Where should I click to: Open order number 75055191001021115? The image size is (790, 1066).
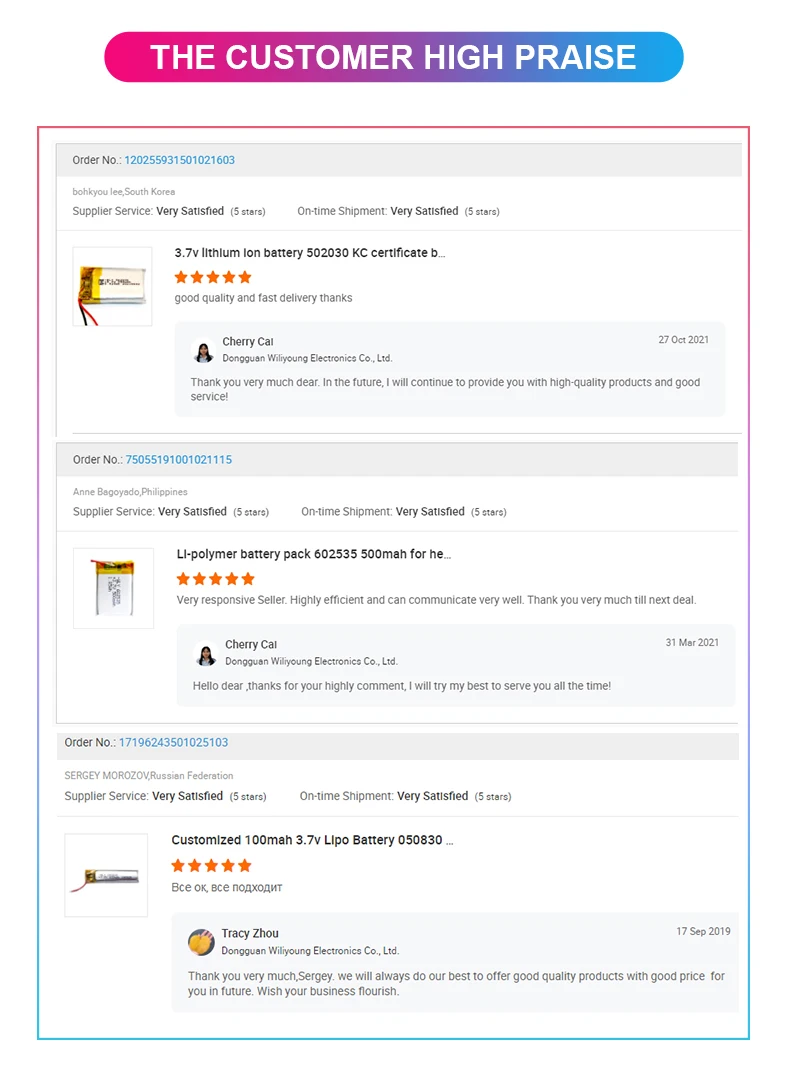click(x=178, y=460)
